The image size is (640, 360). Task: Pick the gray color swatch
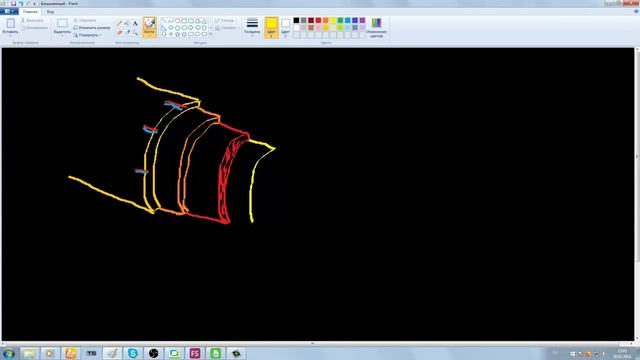(x=304, y=20)
